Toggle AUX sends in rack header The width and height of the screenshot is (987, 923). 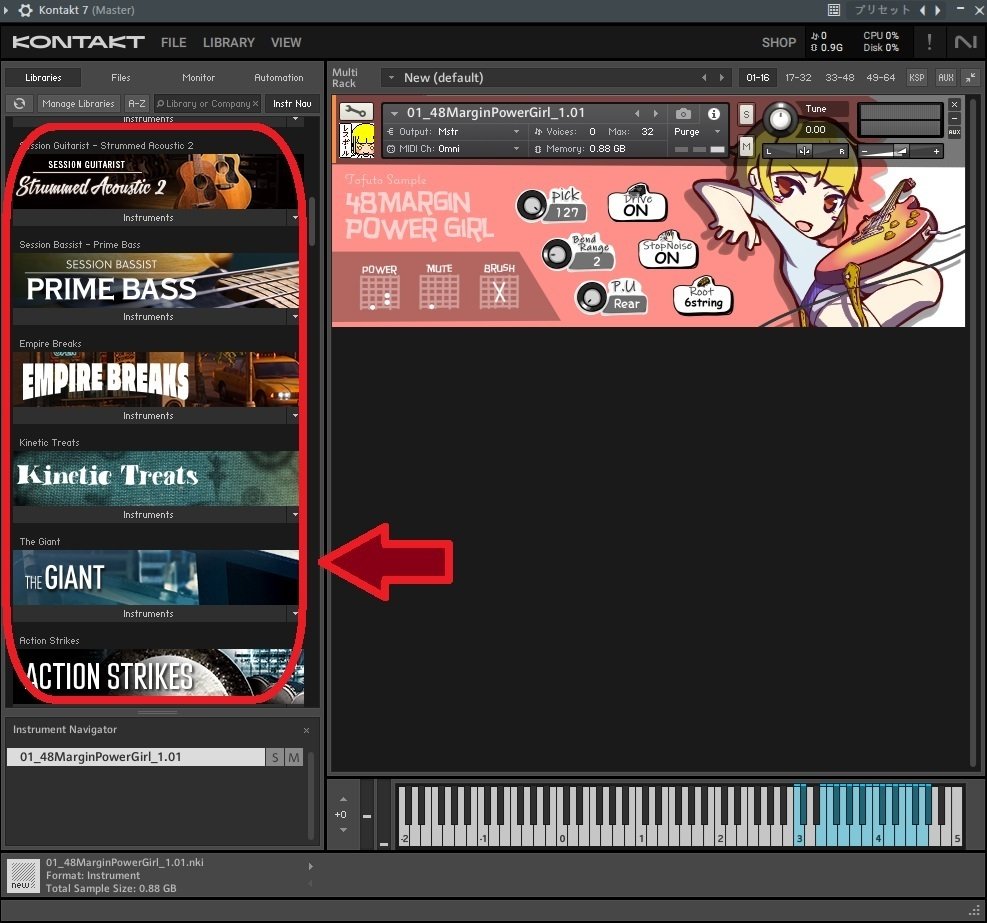(x=945, y=77)
